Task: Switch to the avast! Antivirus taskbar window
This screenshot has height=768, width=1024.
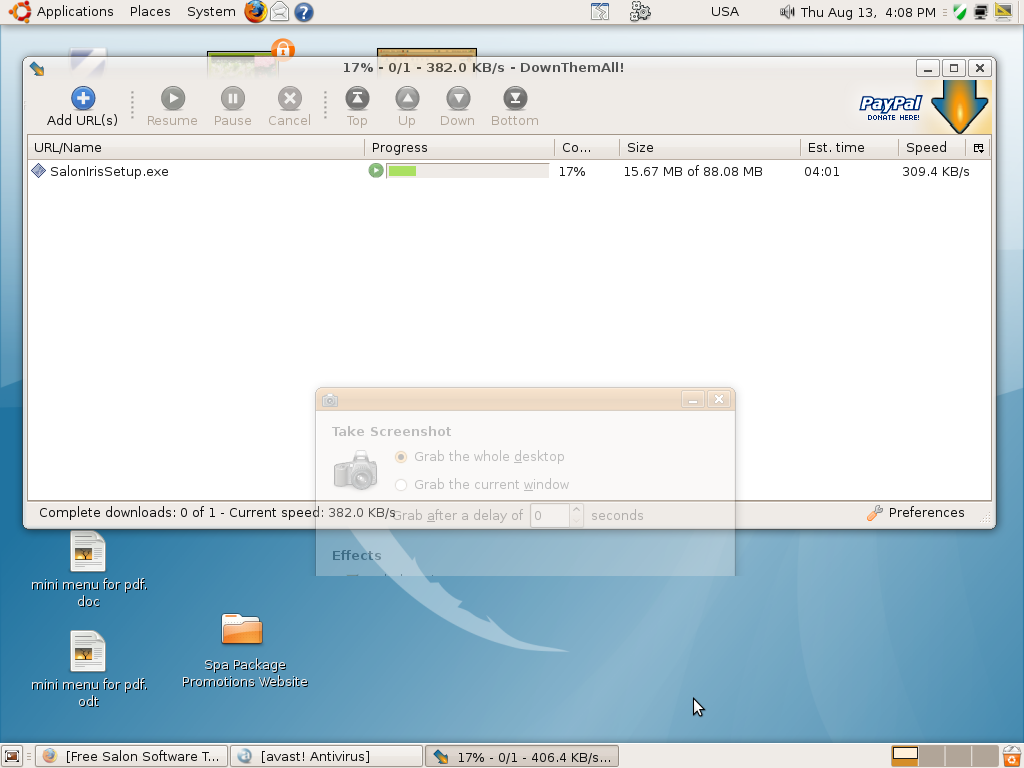Action: click(326, 756)
